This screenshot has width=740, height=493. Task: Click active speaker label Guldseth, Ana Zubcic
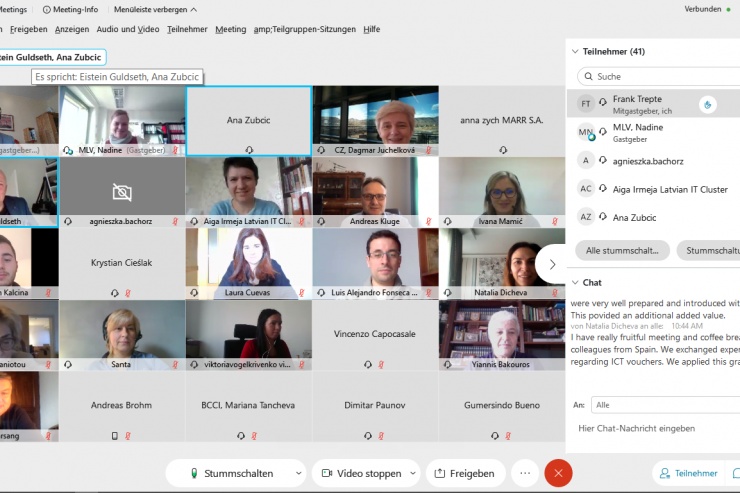tap(52, 57)
